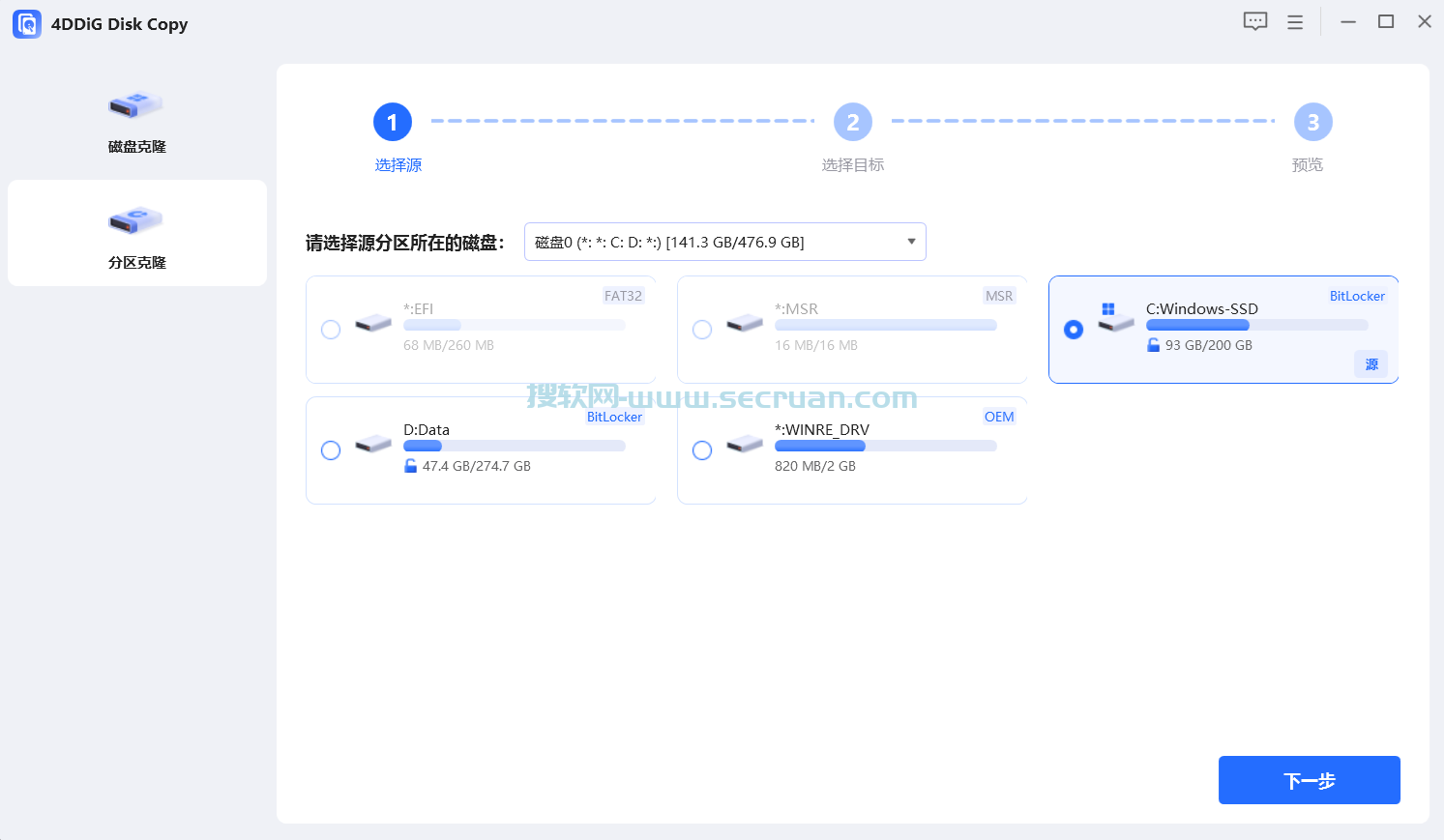Viewport: 1444px width, 840px height.
Task: Click the unlocked lock icon on D:Data
Action: pyautogui.click(x=410, y=466)
